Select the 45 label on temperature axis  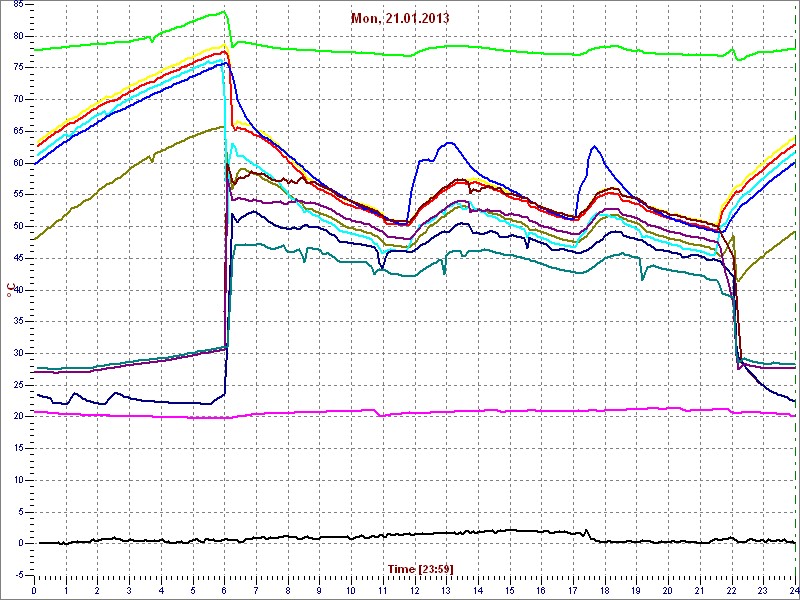[18, 258]
